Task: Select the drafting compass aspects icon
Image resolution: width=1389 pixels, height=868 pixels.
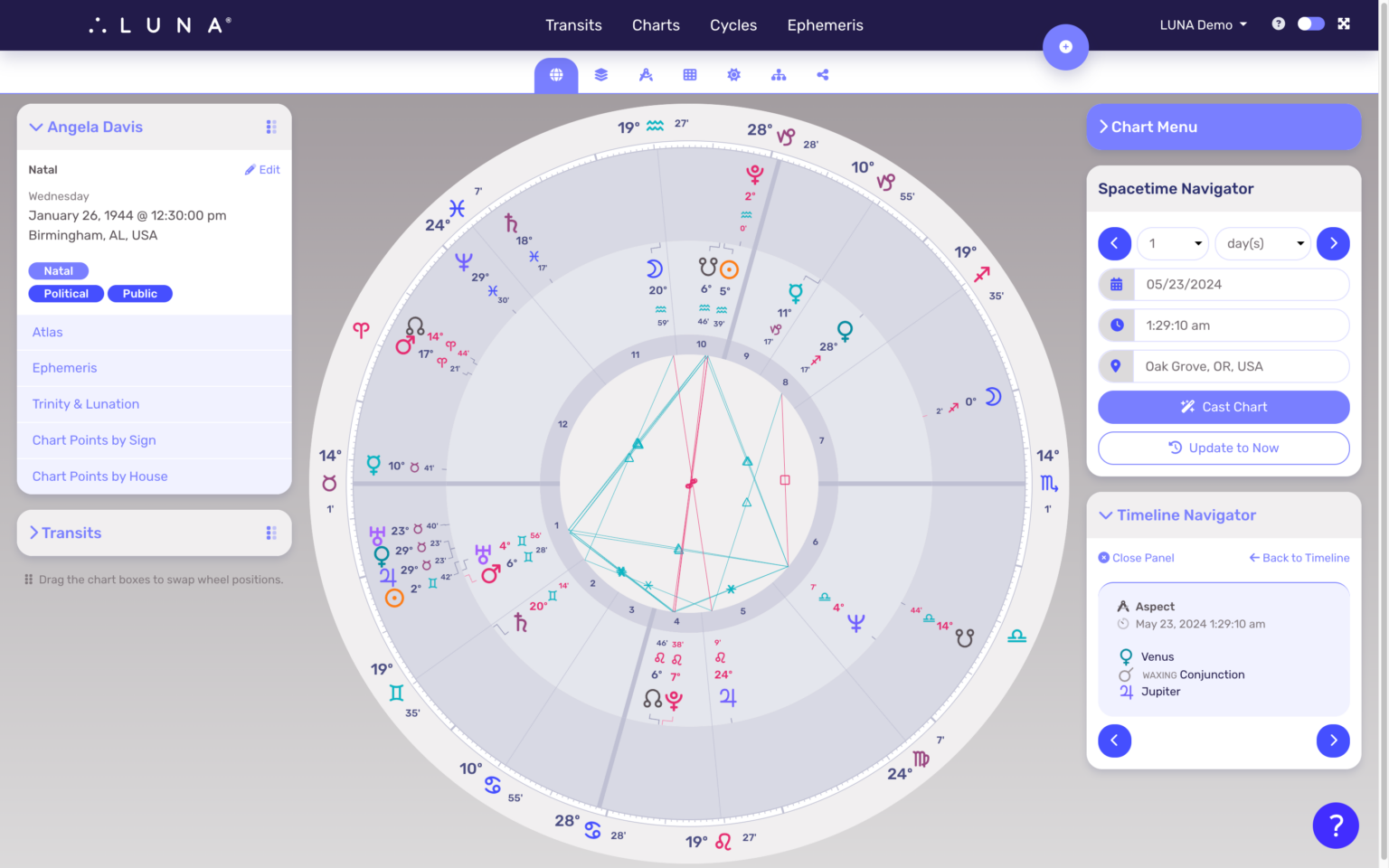Action: [646, 75]
